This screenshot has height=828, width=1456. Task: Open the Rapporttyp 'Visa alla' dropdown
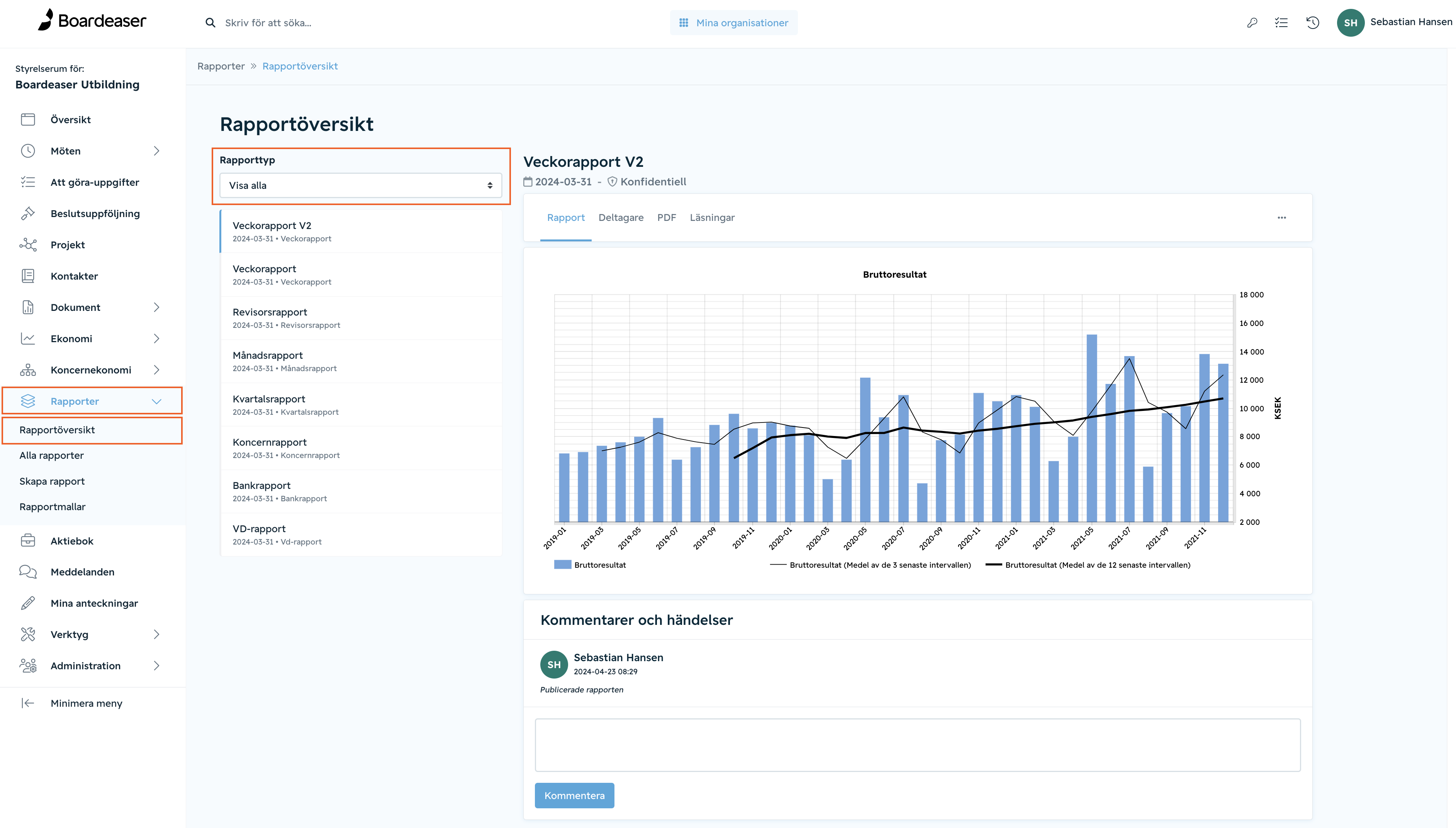[x=360, y=185]
